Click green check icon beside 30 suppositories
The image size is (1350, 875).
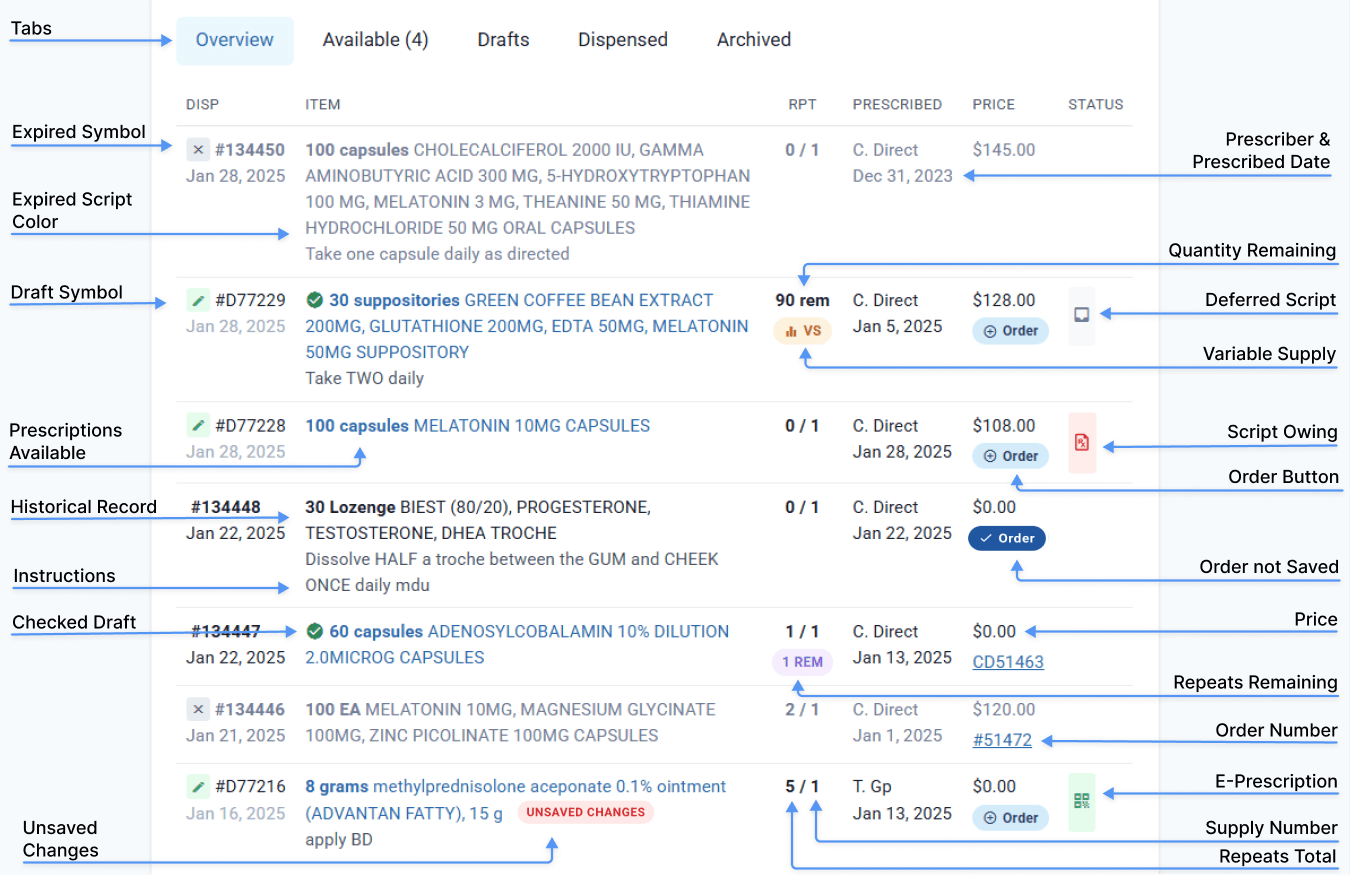coord(314,299)
